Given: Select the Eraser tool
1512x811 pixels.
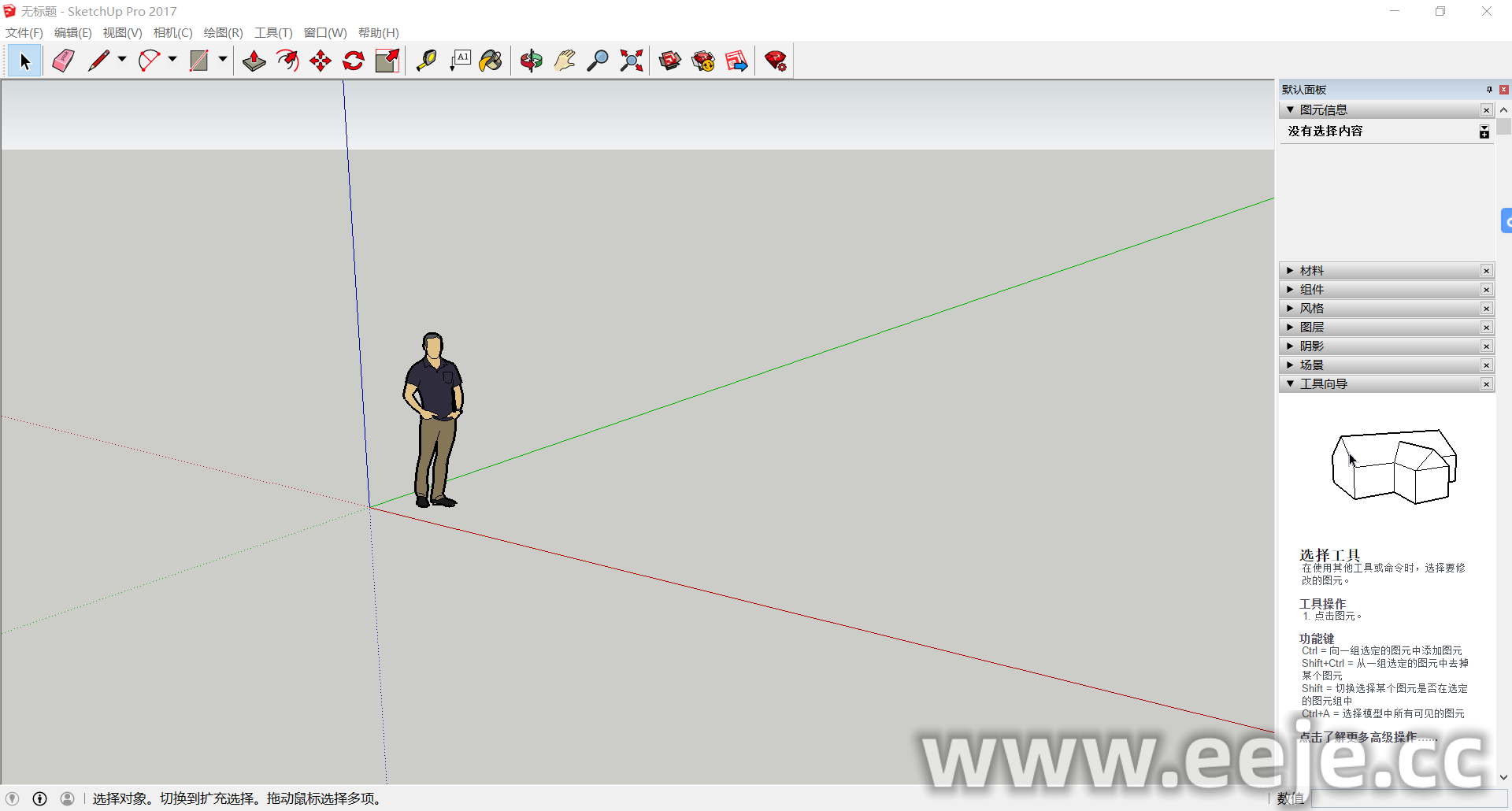Looking at the screenshot, I should tap(63, 61).
